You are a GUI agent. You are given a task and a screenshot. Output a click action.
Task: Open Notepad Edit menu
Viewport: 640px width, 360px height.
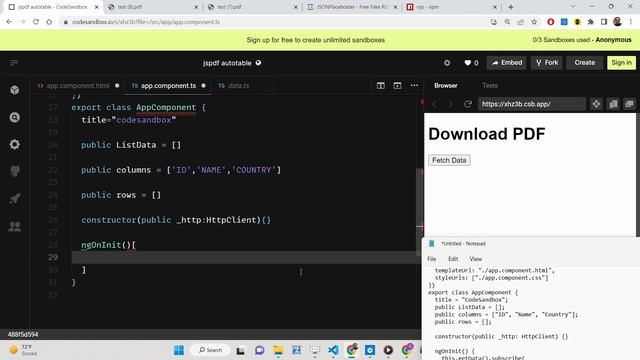[x=453, y=259]
